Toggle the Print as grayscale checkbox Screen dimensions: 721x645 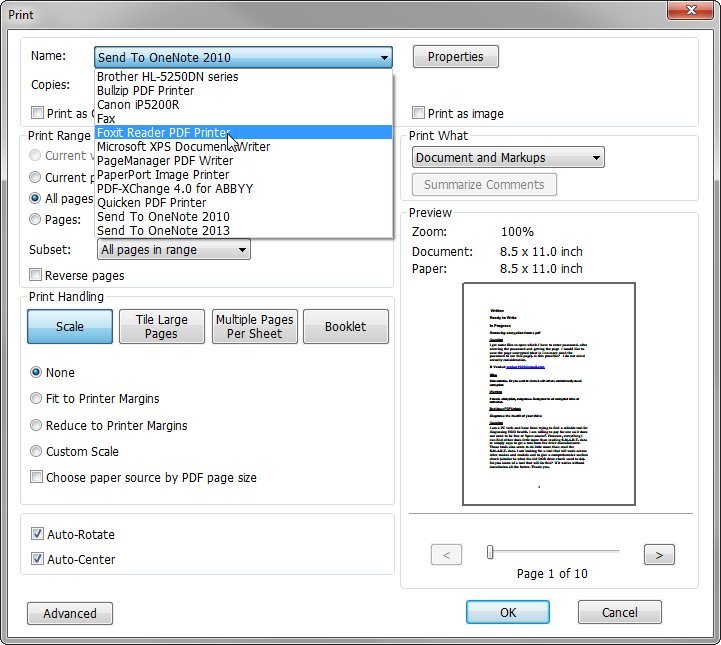pyautogui.click(x=37, y=113)
